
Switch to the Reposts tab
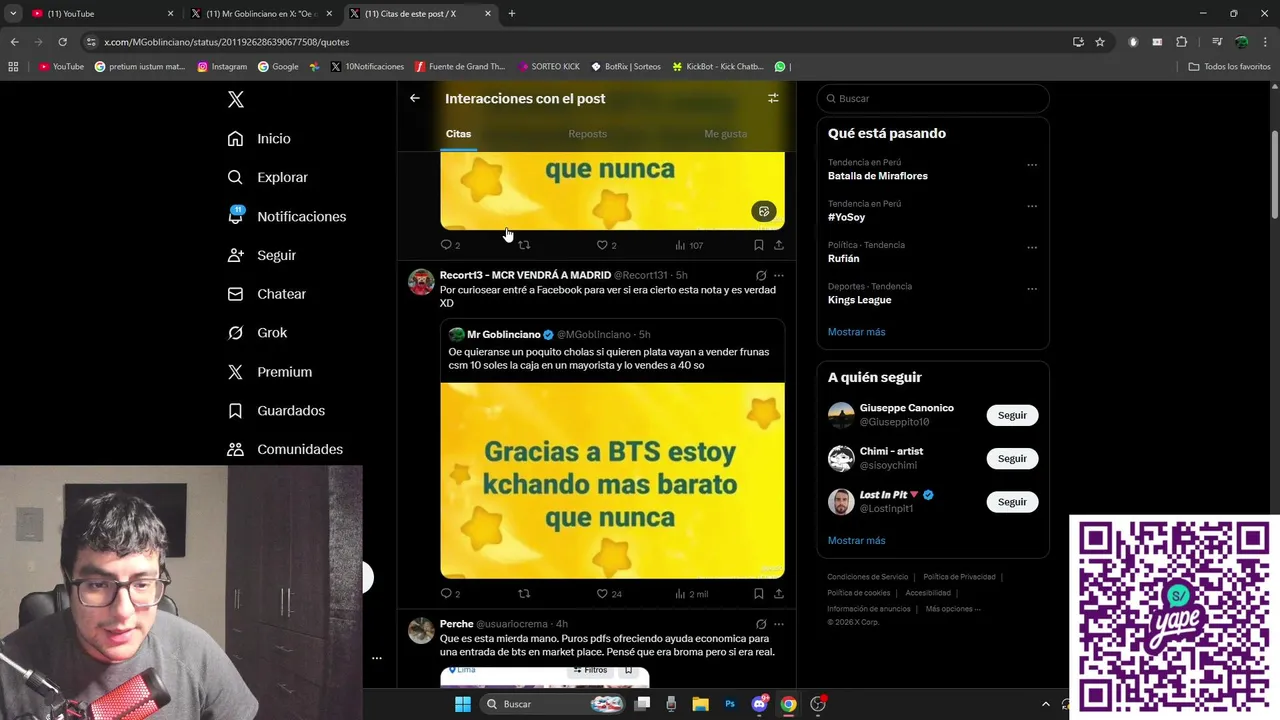click(587, 134)
